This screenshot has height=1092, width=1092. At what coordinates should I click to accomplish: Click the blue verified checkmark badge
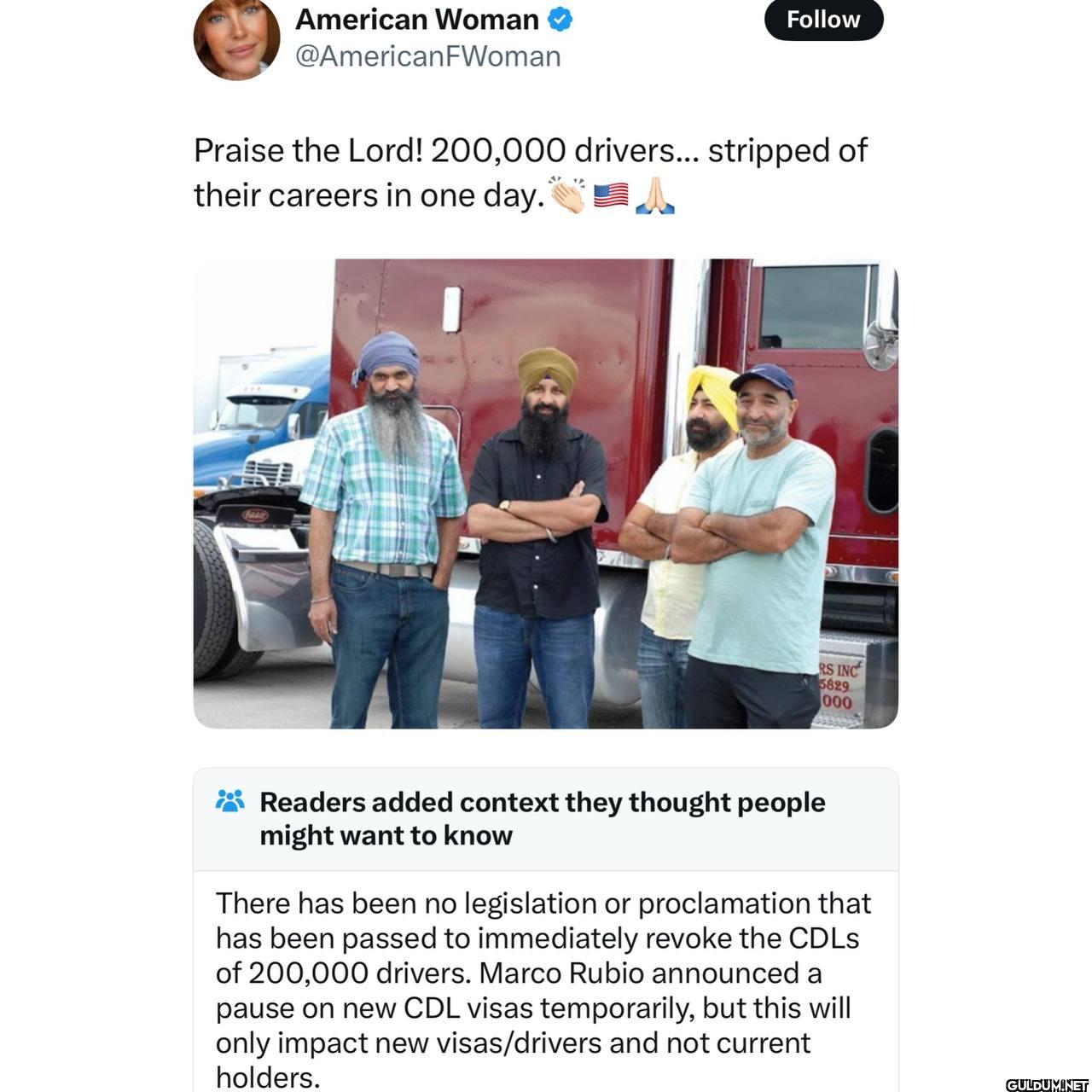click(560, 20)
